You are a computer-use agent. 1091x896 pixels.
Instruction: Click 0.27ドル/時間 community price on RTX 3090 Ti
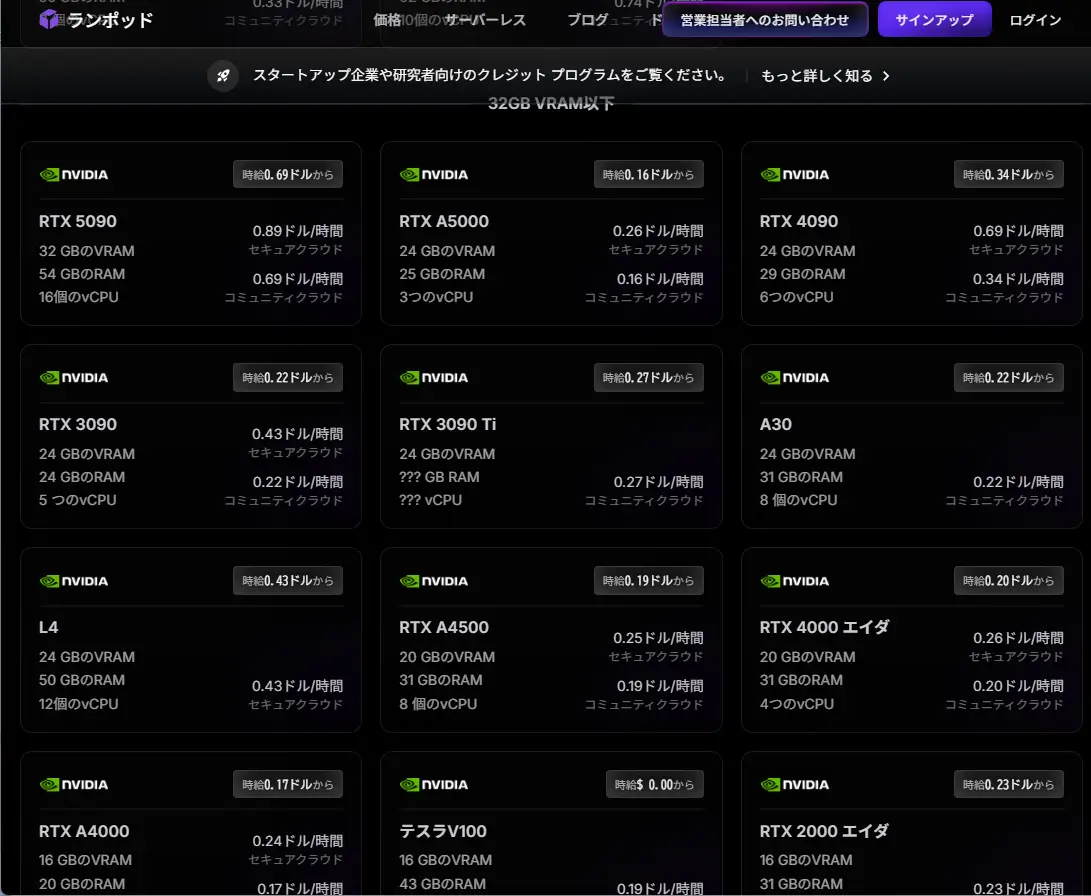(659, 482)
